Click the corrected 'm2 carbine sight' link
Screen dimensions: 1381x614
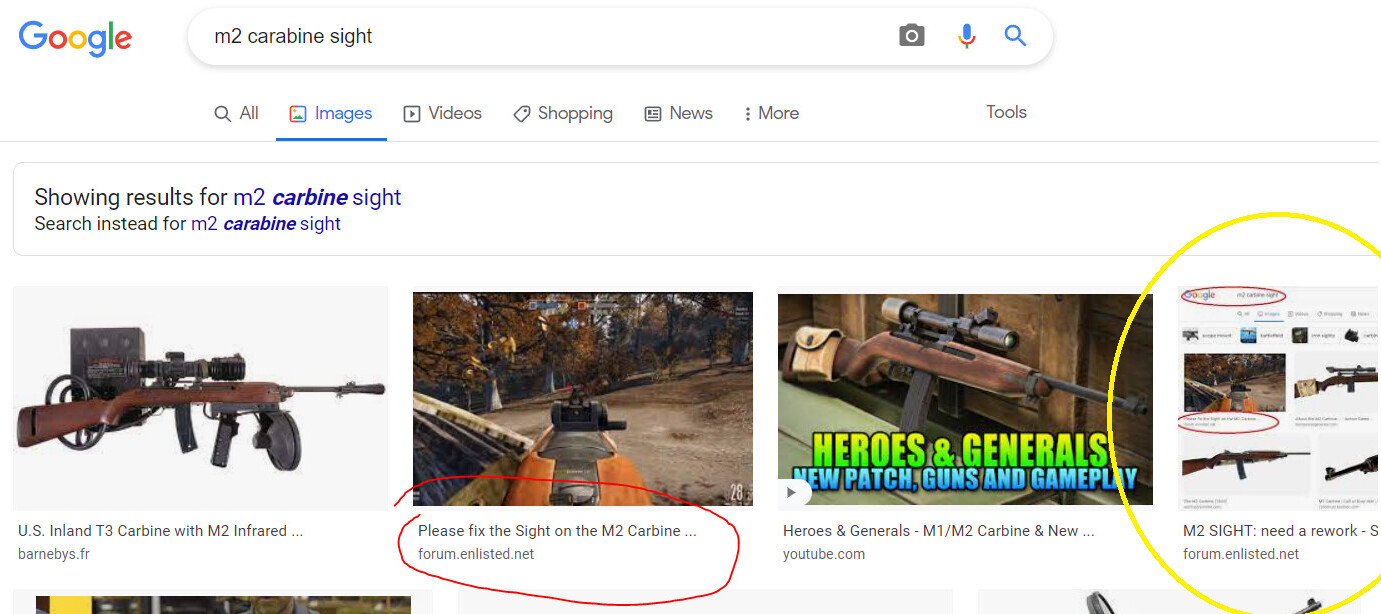pos(317,197)
